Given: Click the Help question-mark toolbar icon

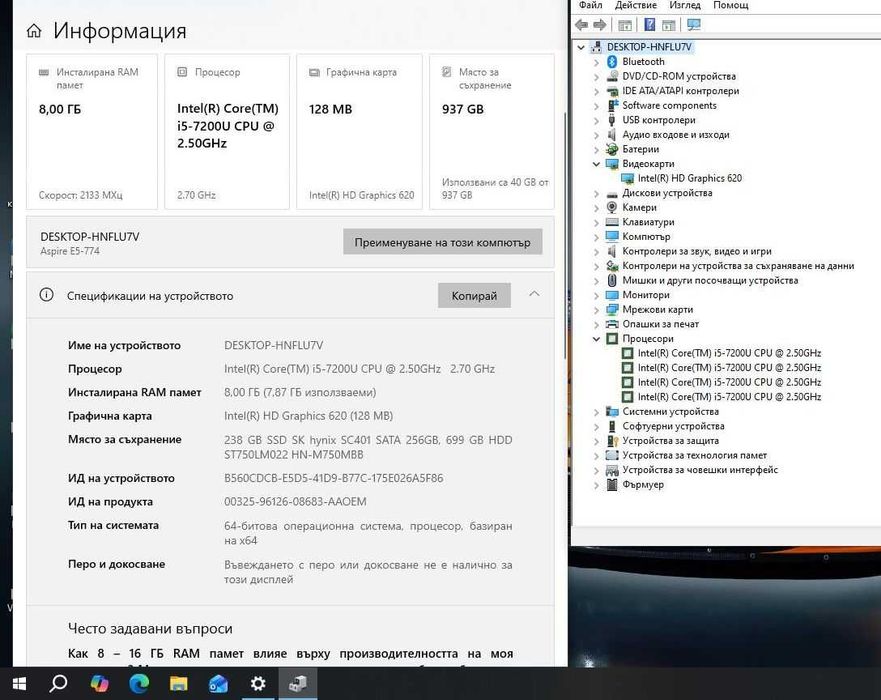Looking at the screenshot, I should pyautogui.click(x=650, y=25).
